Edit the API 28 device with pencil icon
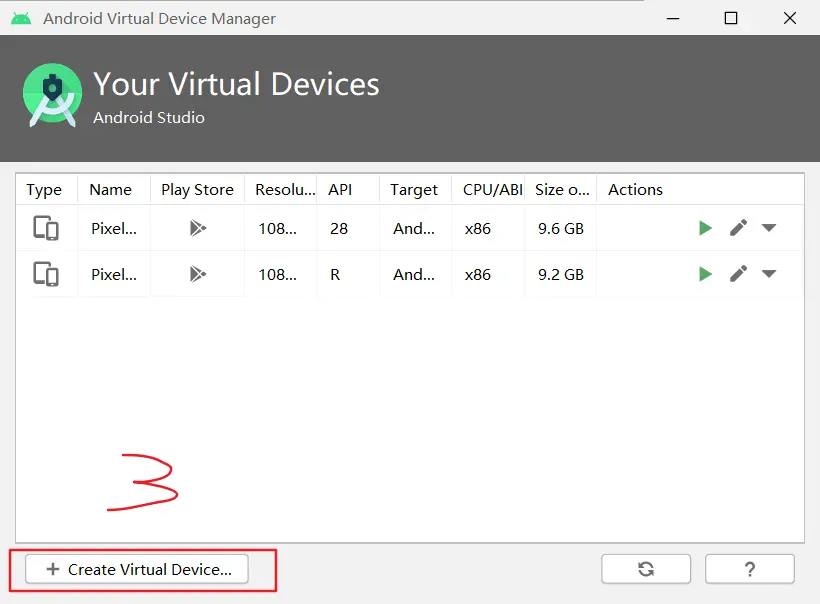 (x=738, y=228)
